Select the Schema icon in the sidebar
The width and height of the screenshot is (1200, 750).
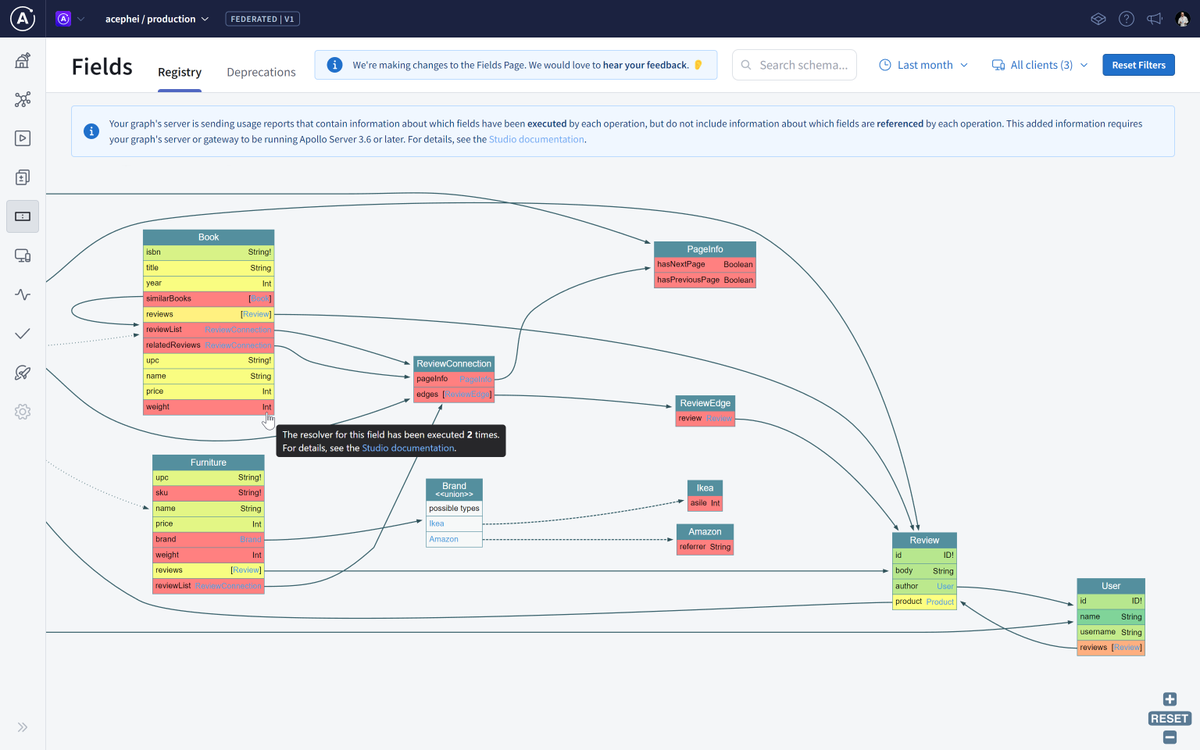pyautogui.click(x=22, y=99)
